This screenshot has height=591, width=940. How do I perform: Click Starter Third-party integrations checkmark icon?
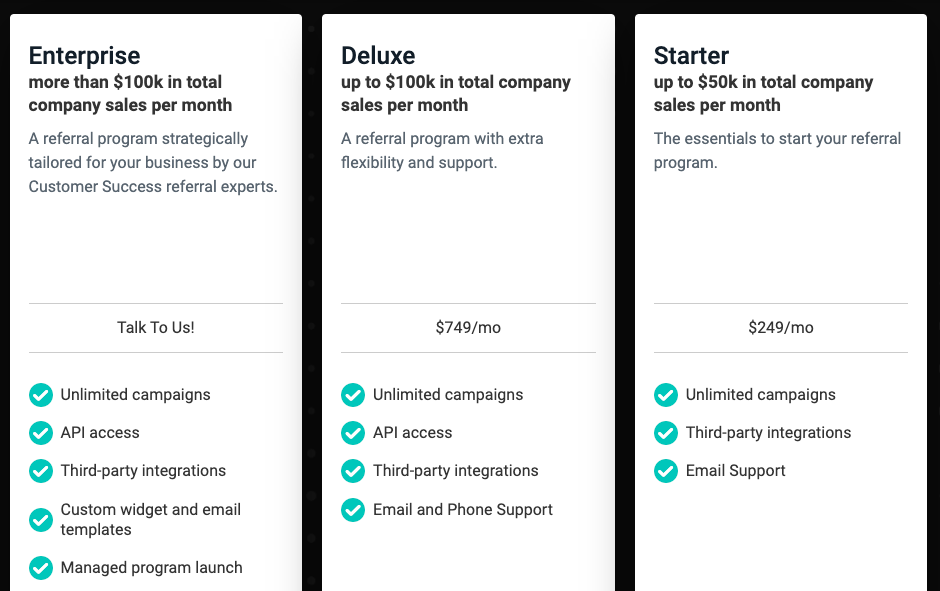666,433
